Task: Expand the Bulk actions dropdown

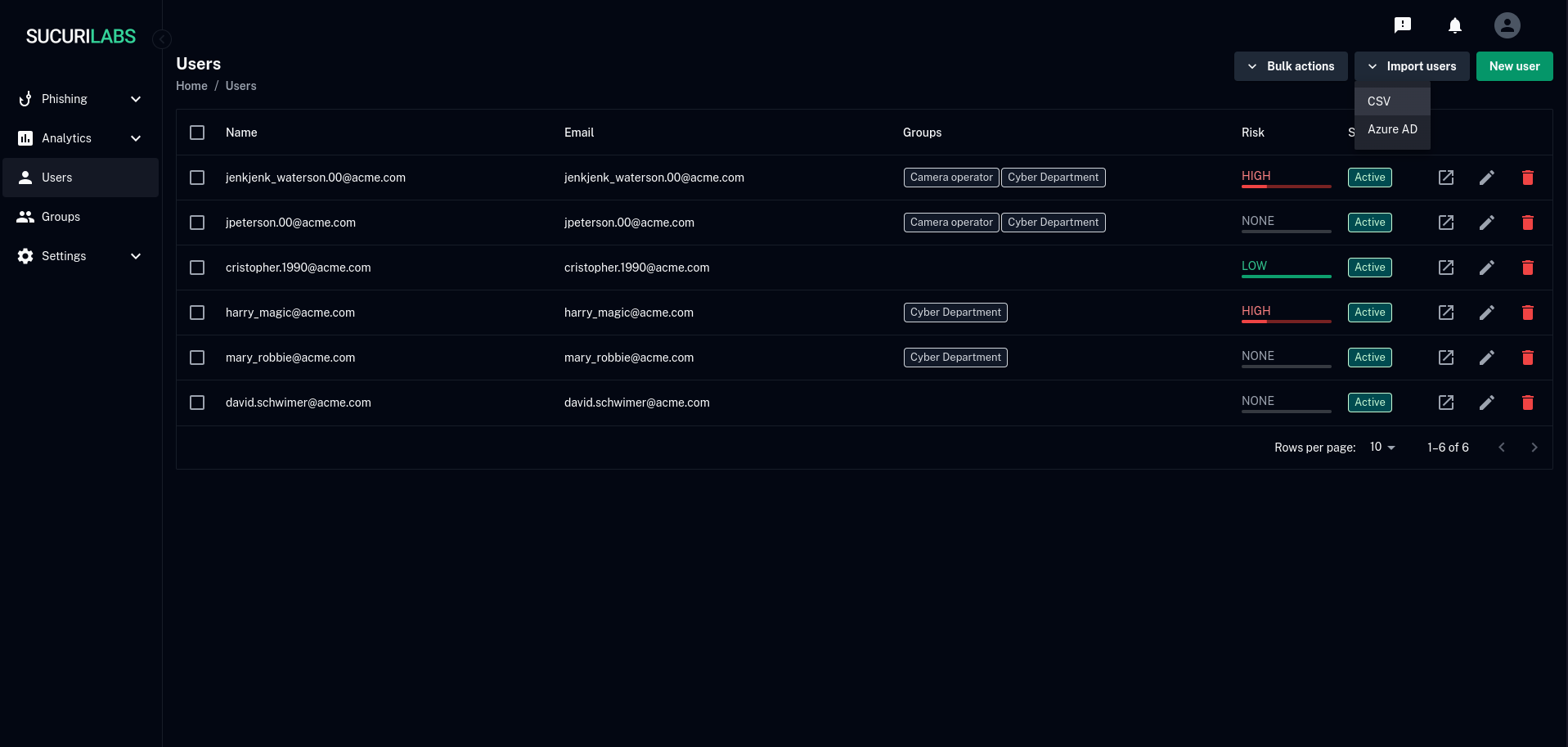Action: 1290,66
